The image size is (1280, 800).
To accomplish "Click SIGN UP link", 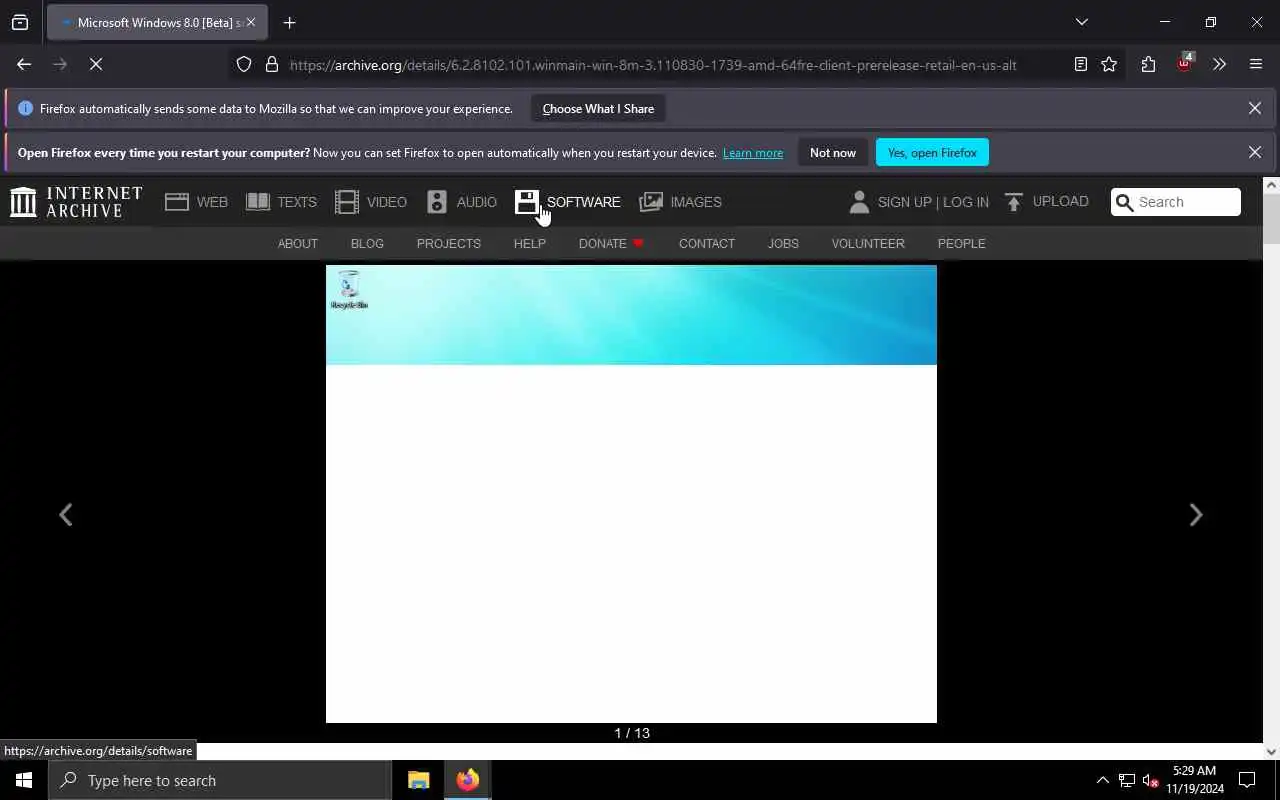I will (x=904, y=202).
